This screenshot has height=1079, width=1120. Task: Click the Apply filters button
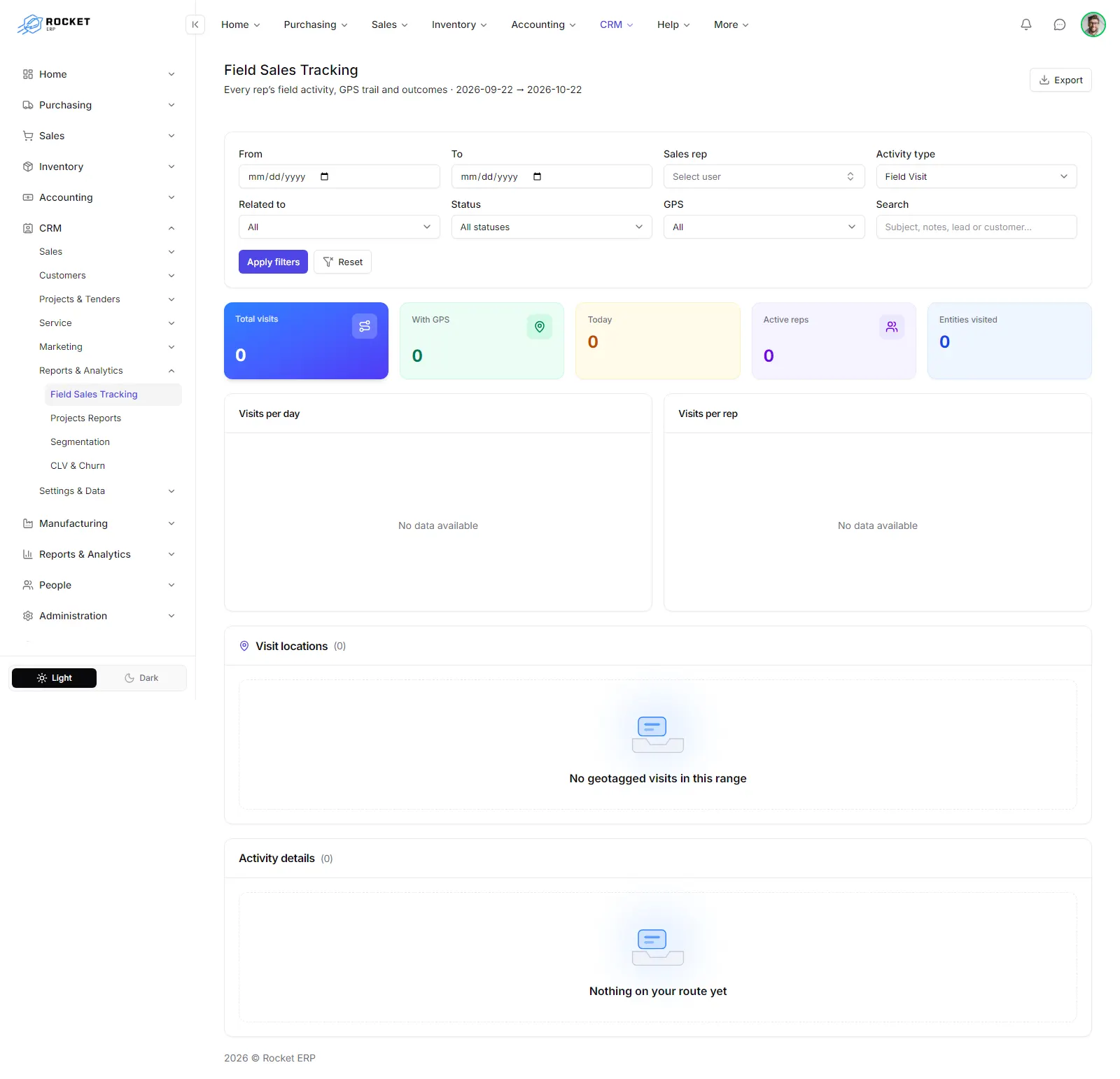coord(273,262)
